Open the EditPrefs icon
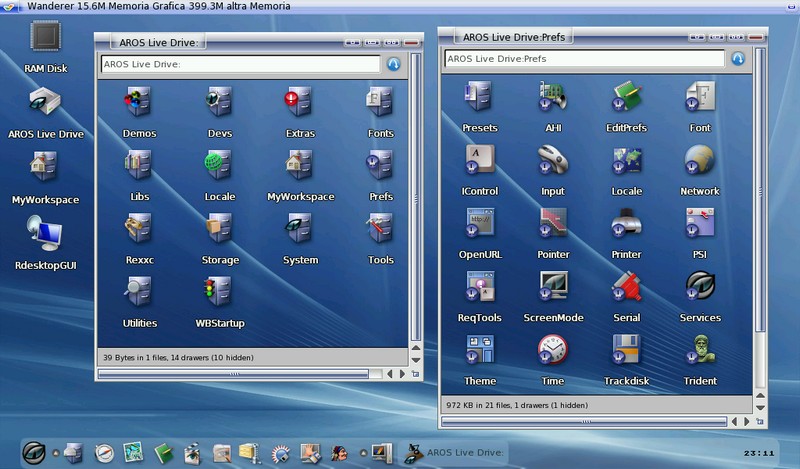 coord(627,96)
